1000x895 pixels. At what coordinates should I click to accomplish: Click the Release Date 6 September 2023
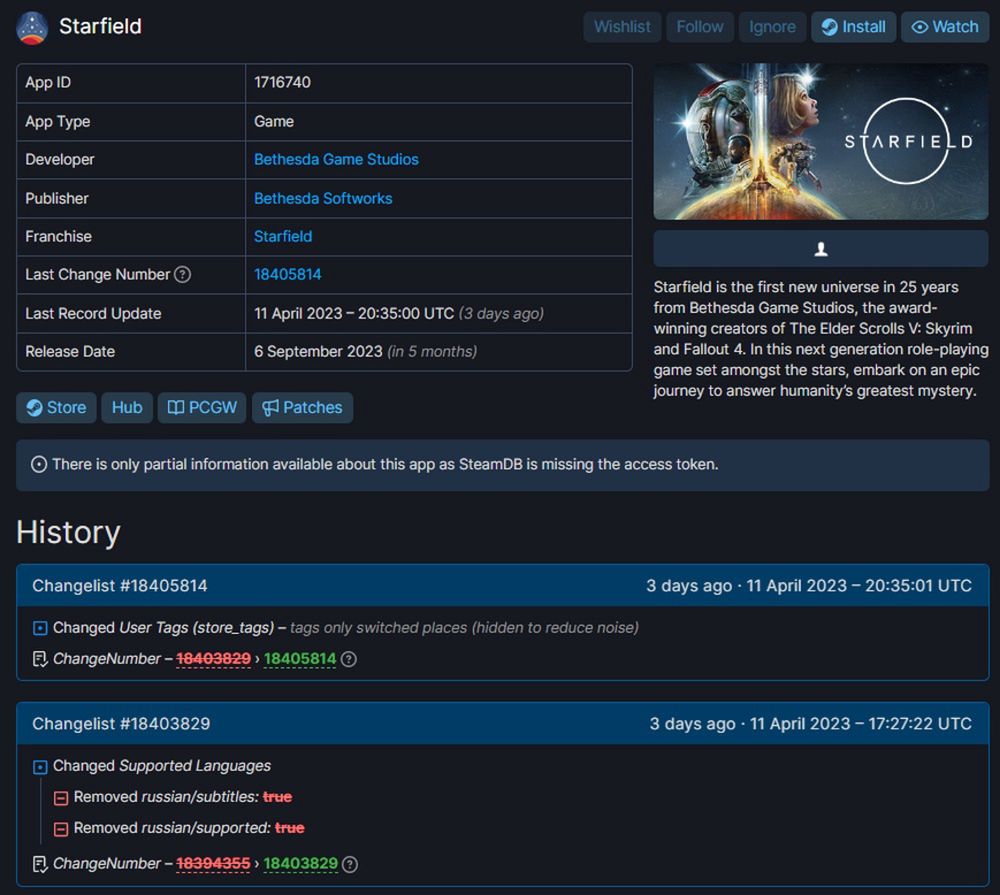tap(318, 351)
